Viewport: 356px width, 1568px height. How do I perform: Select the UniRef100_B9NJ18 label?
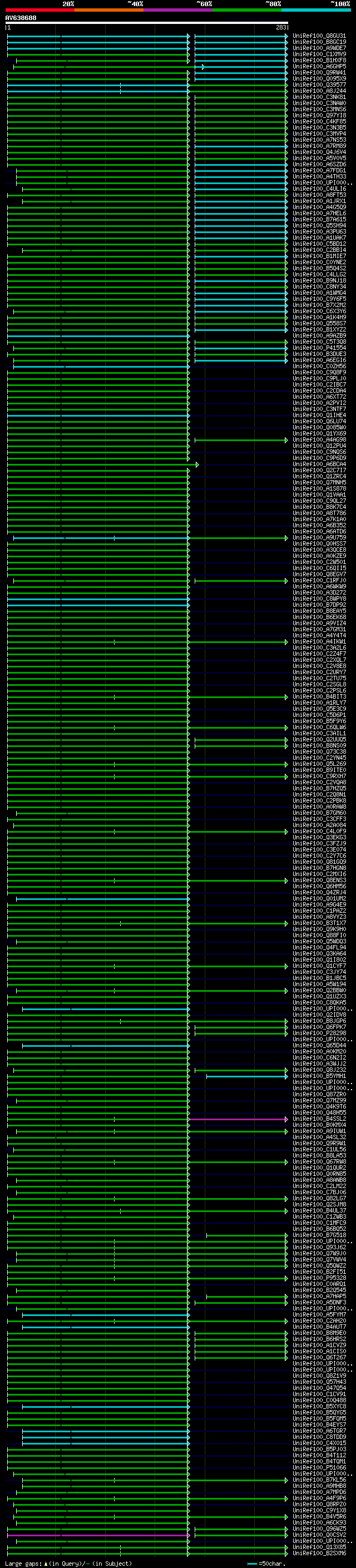pos(319,280)
